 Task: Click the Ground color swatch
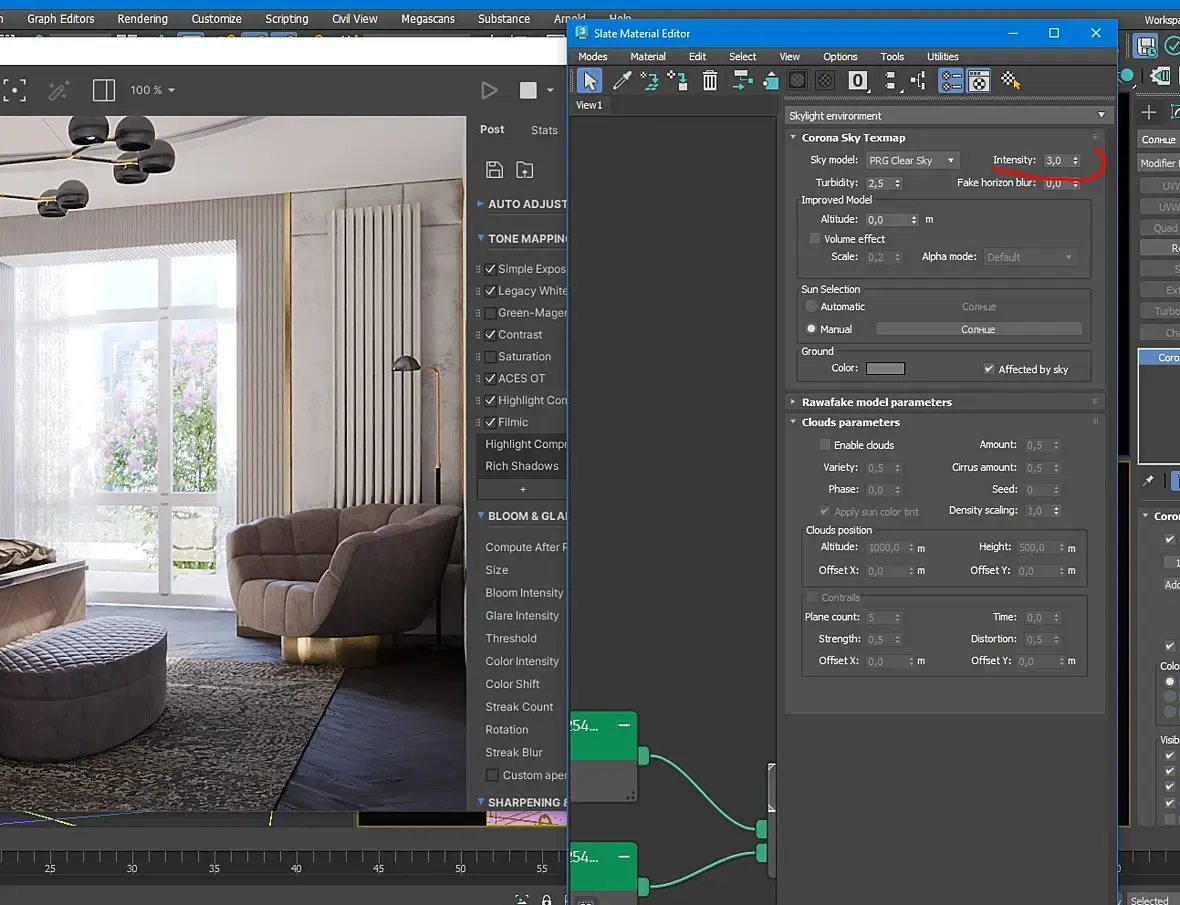(885, 368)
